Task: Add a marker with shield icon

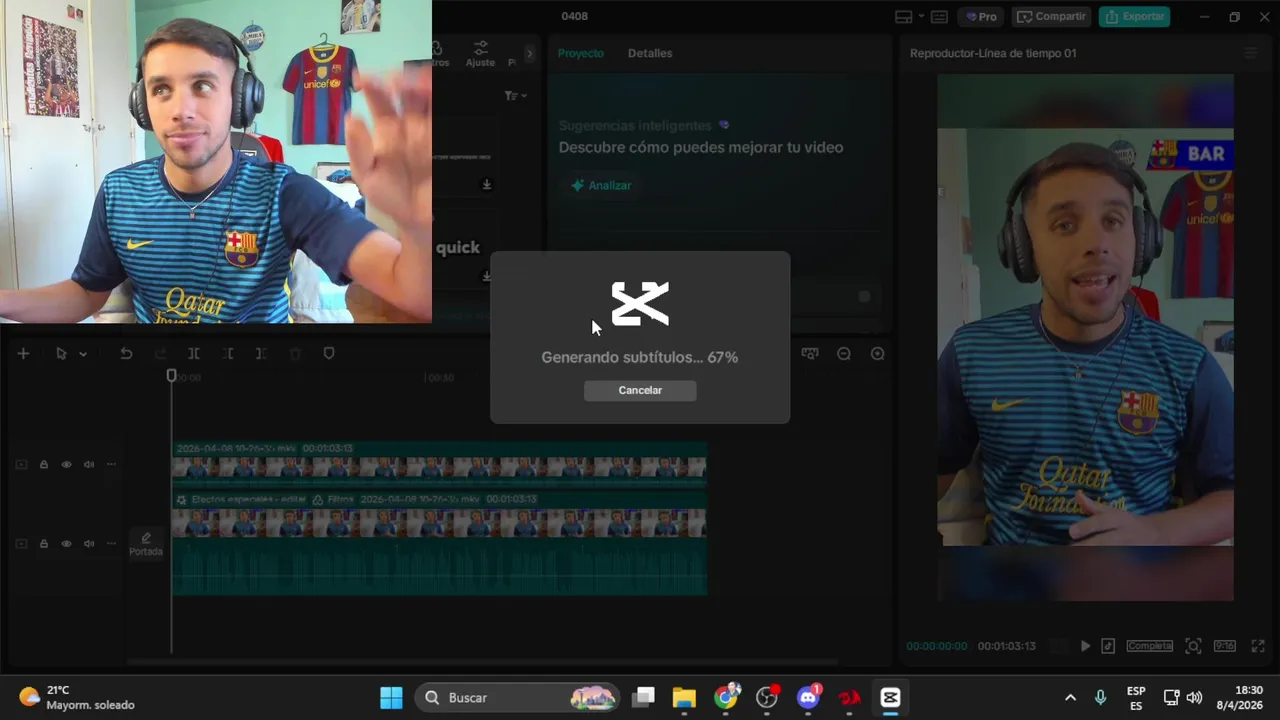Action: [329, 353]
